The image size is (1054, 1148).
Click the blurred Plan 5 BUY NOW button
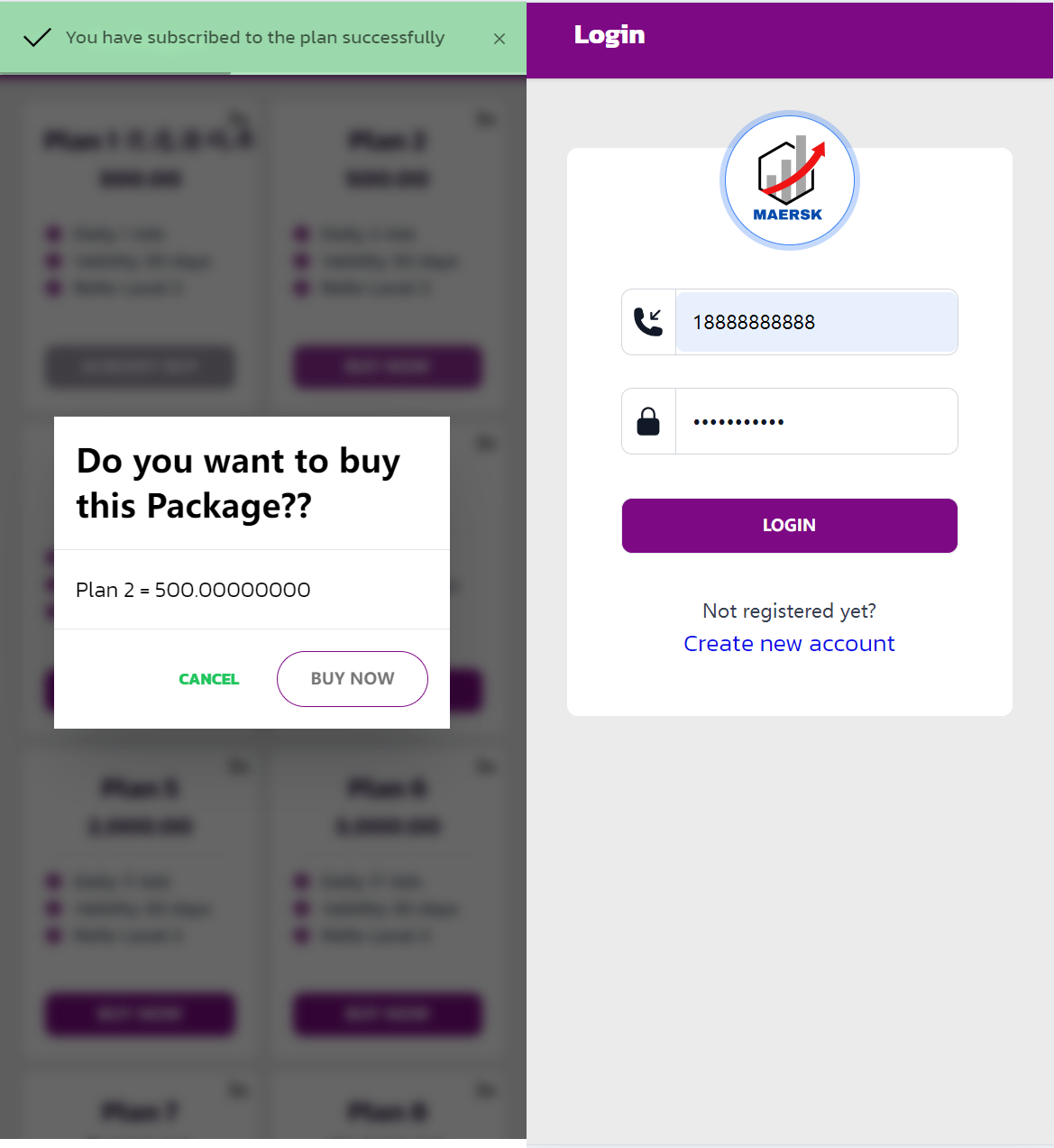(140, 1015)
